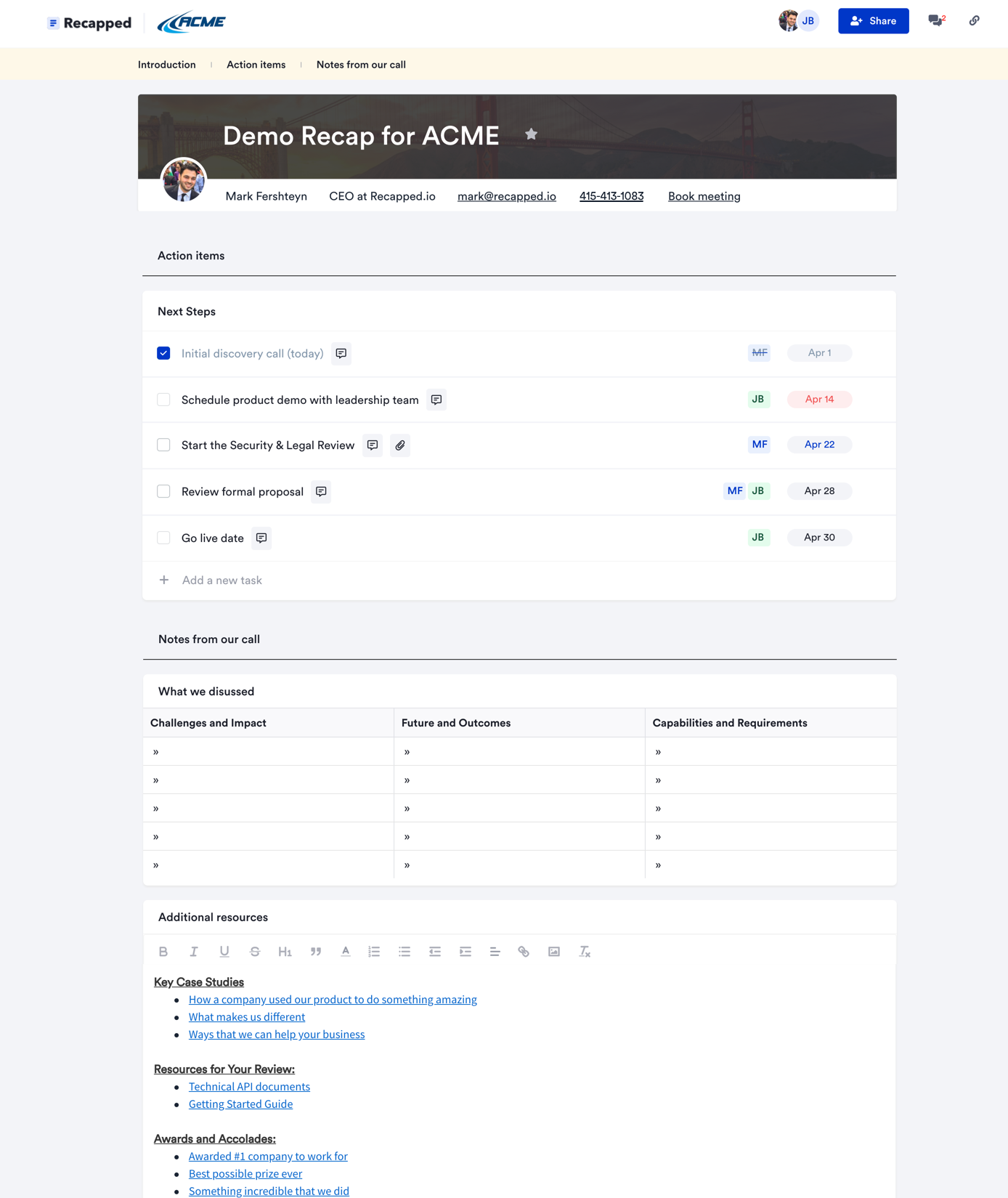Open the Apr 30 due date picker
This screenshot has width=1008, height=1198.
tap(819, 538)
